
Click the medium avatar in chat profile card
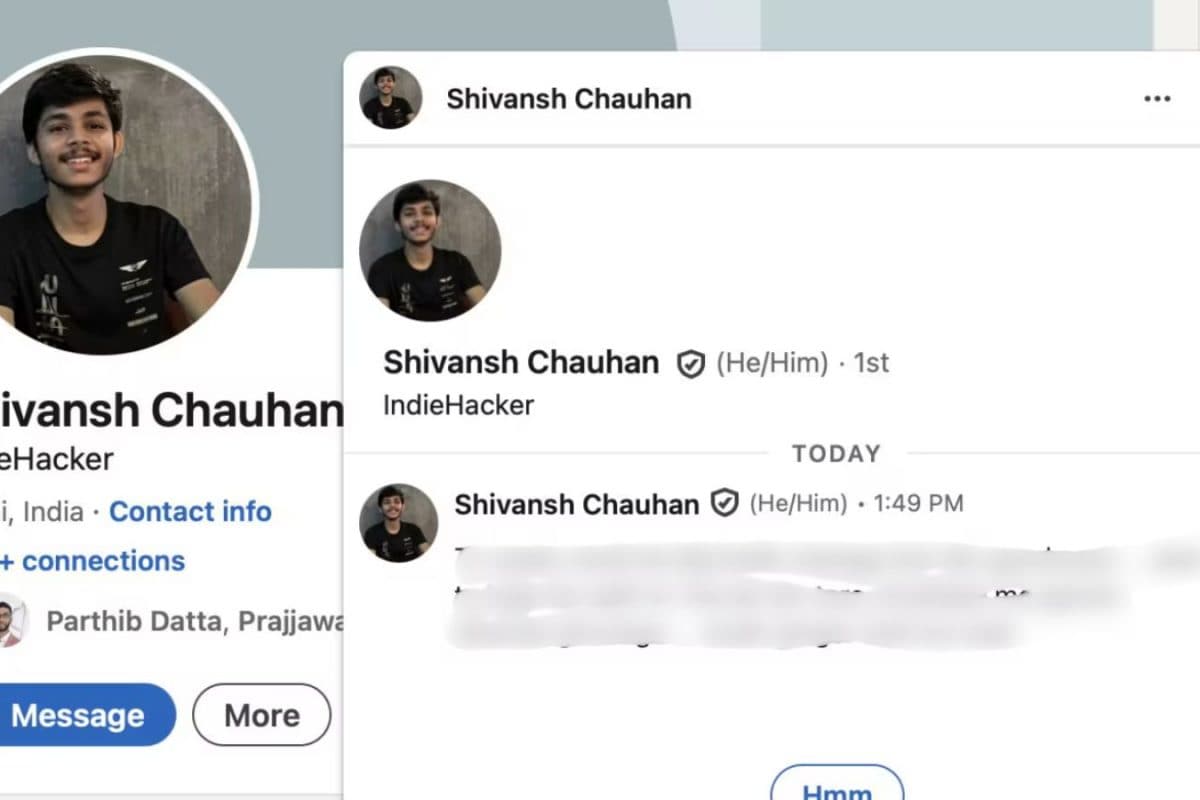[x=430, y=250]
